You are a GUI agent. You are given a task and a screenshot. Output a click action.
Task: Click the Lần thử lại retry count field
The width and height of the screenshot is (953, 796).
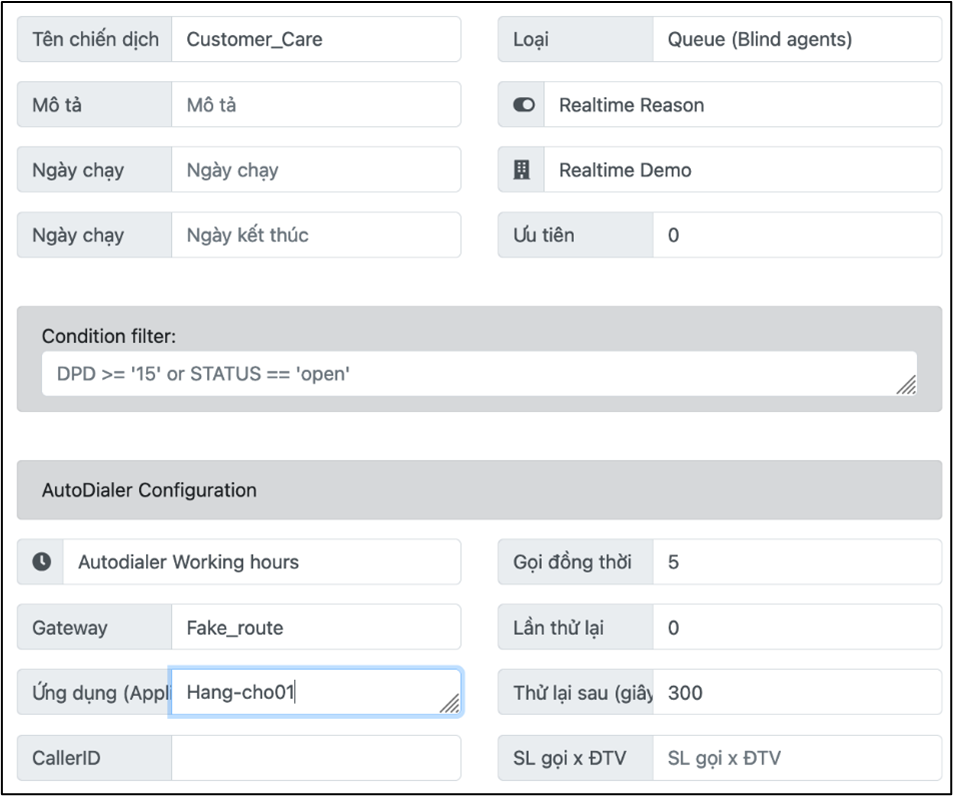pos(796,627)
